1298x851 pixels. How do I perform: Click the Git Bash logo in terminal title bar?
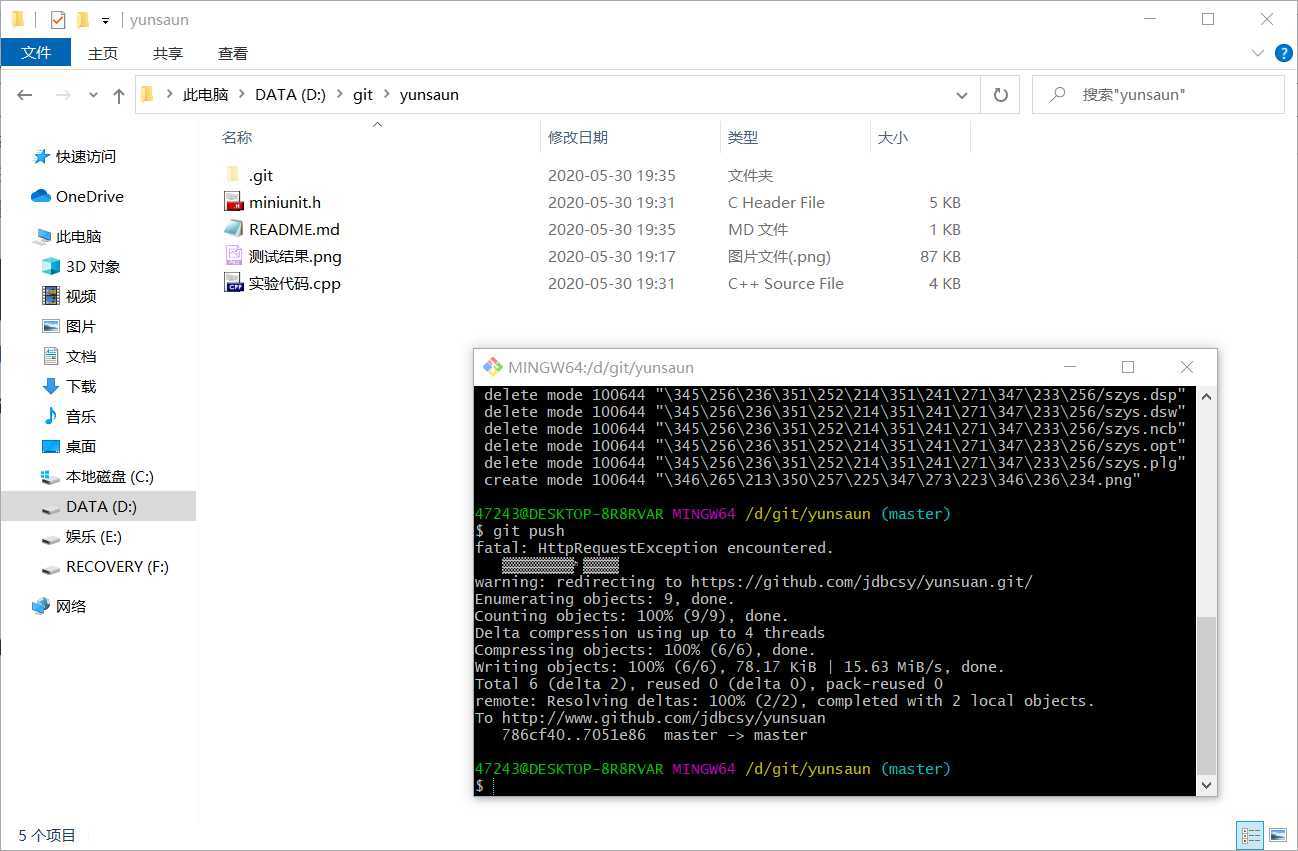click(x=493, y=367)
